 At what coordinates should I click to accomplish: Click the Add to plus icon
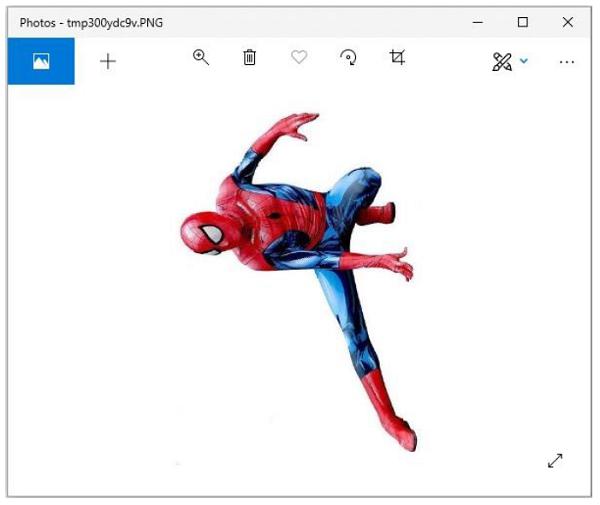[108, 61]
